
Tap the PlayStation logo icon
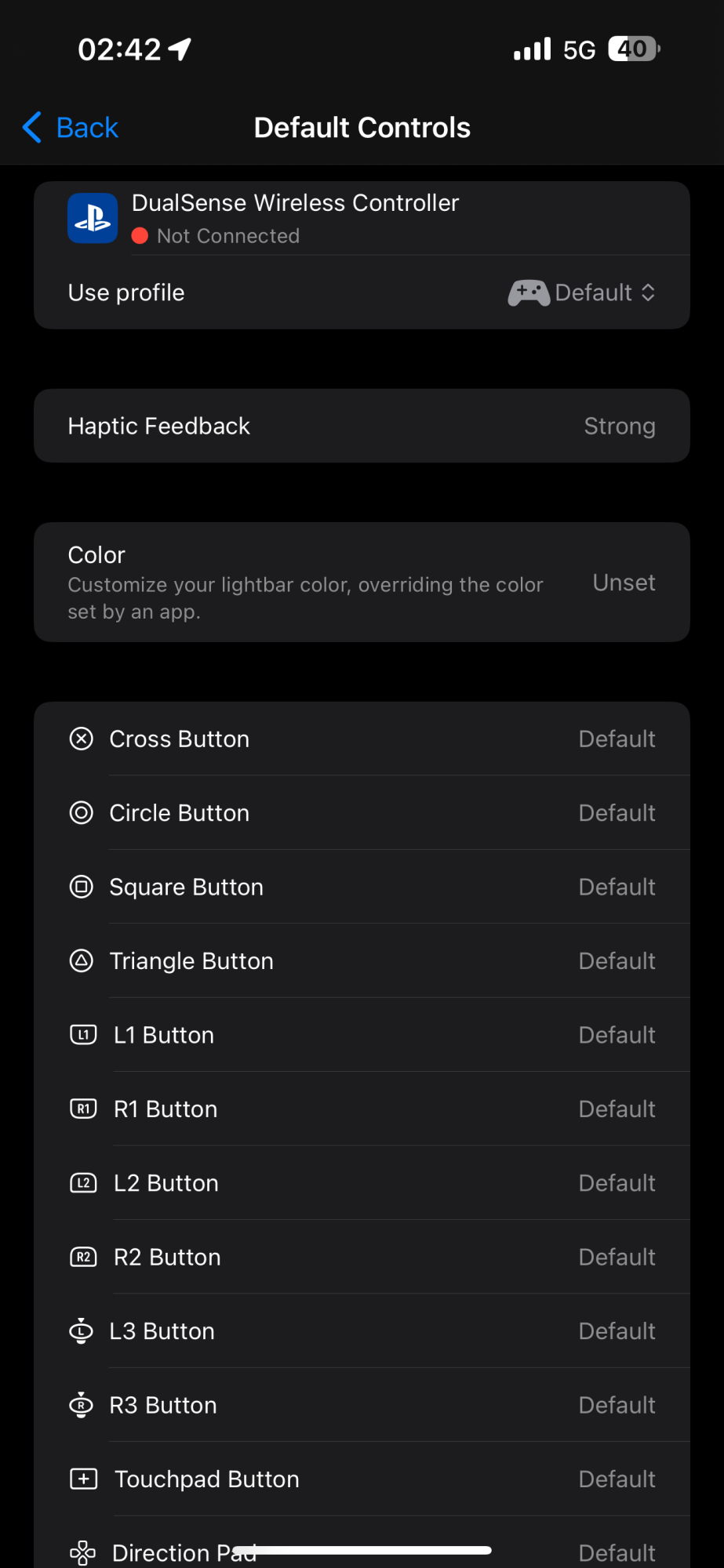click(x=93, y=218)
